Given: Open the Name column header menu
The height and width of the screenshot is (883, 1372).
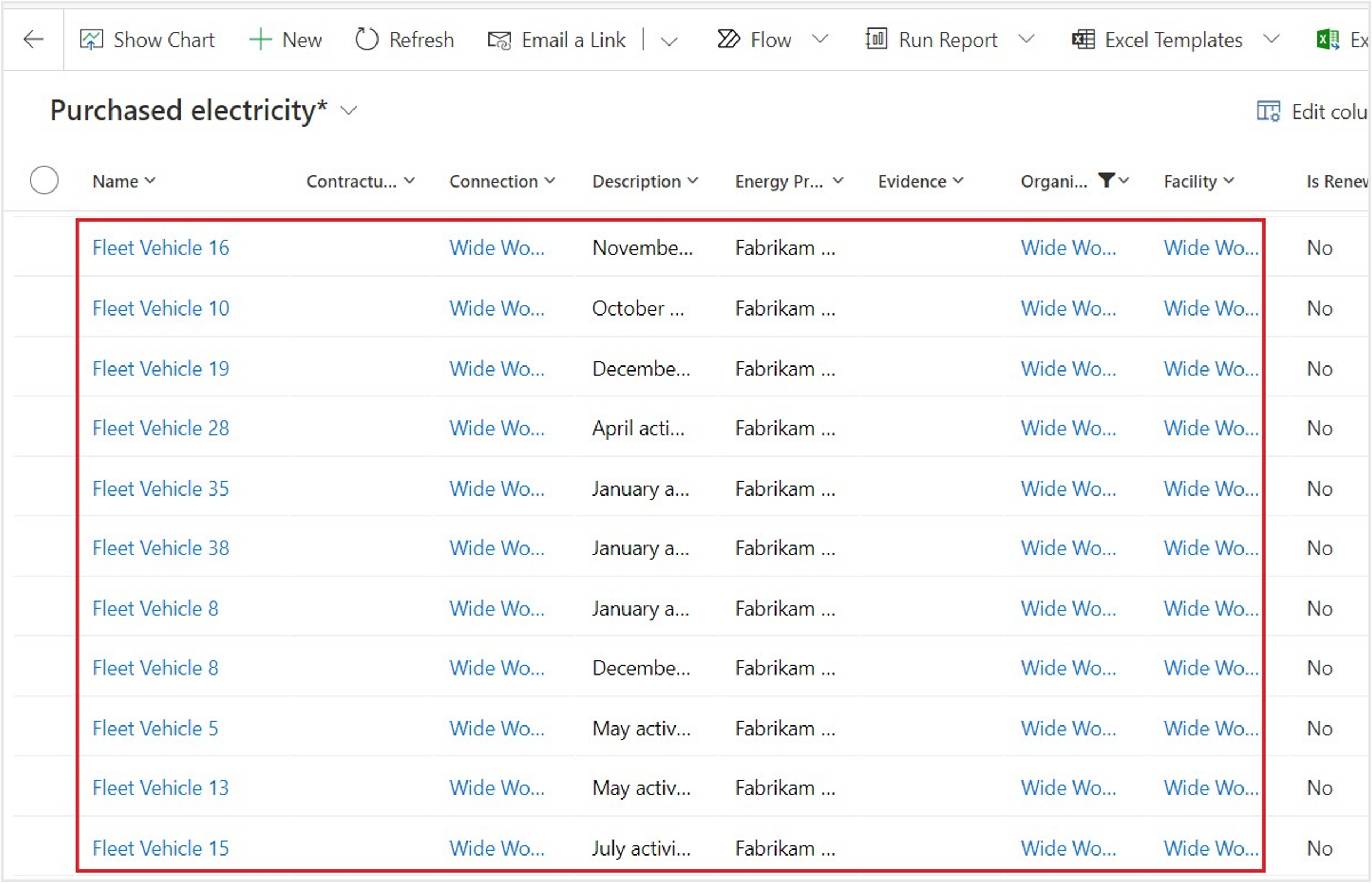Looking at the screenshot, I should [x=124, y=181].
